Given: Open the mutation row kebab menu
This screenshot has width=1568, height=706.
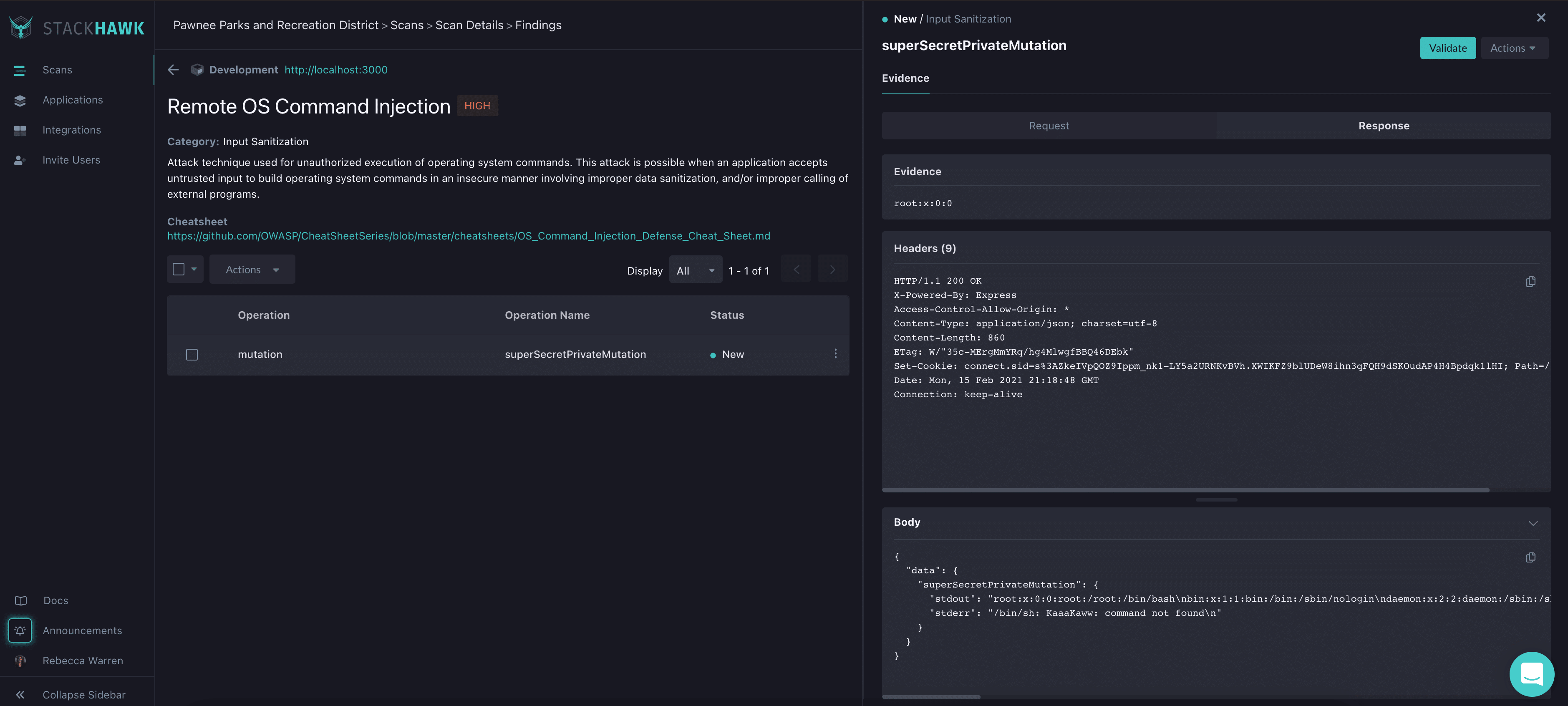Looking at the screenshot, I should tap(836, 354).
